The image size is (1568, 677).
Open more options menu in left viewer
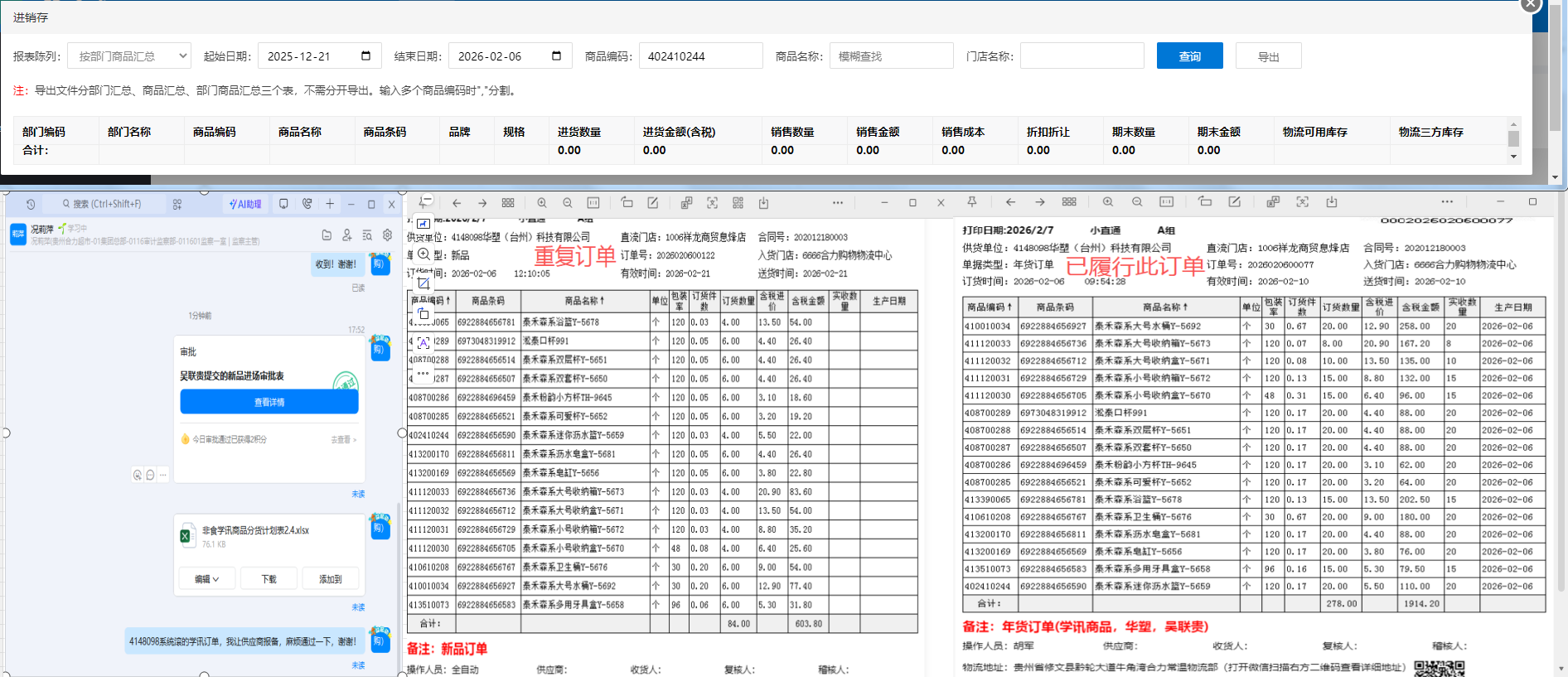[838, 203]
